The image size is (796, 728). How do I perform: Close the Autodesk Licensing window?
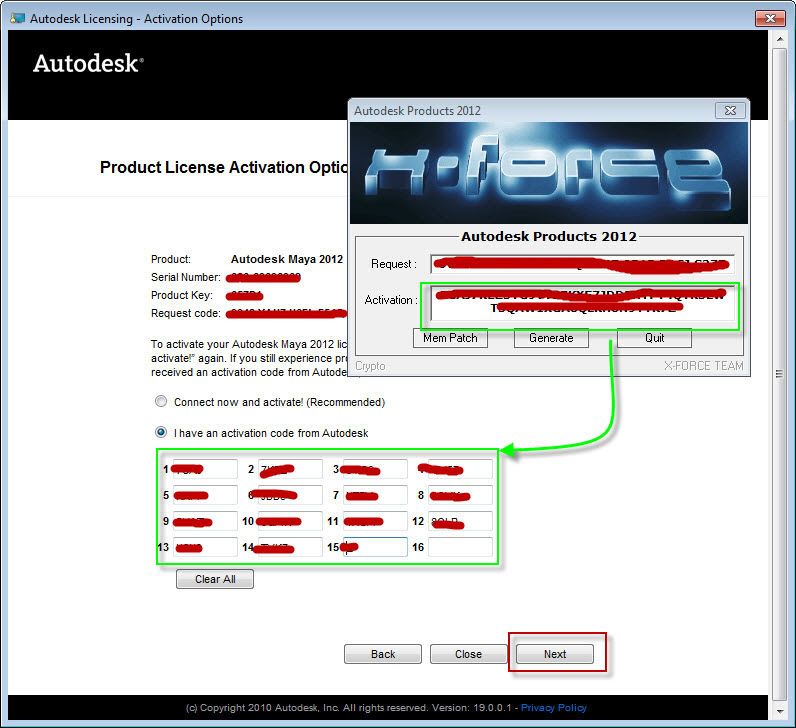(770, 18)
